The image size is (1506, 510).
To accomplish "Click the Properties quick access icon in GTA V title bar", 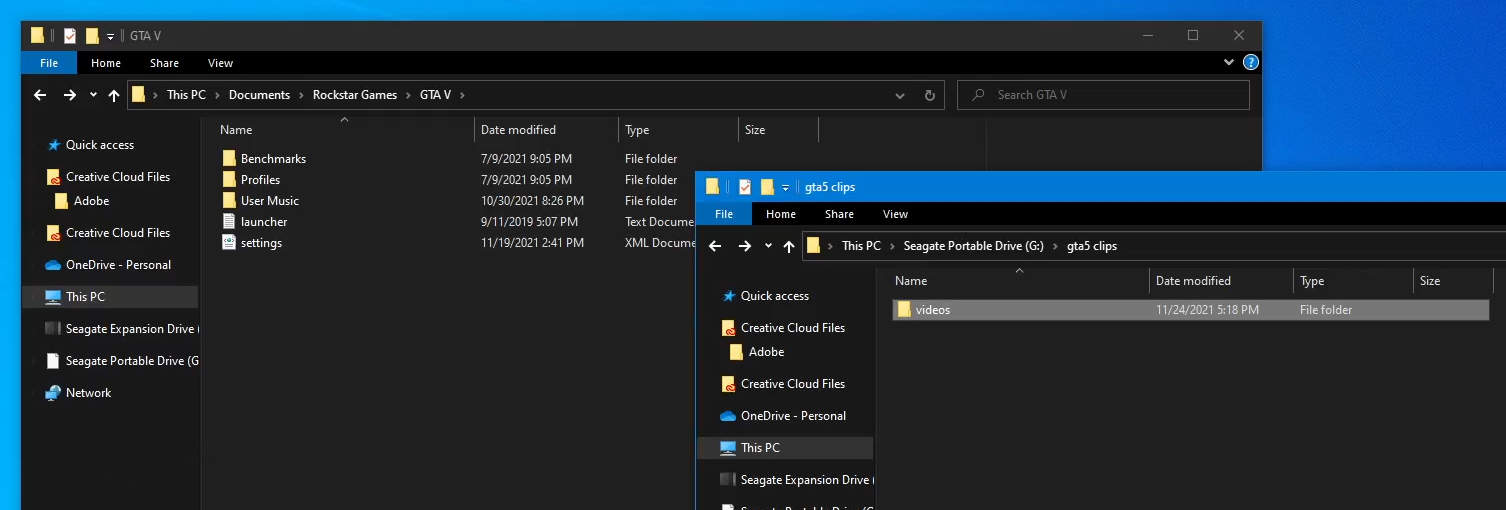I will (70, 36).
